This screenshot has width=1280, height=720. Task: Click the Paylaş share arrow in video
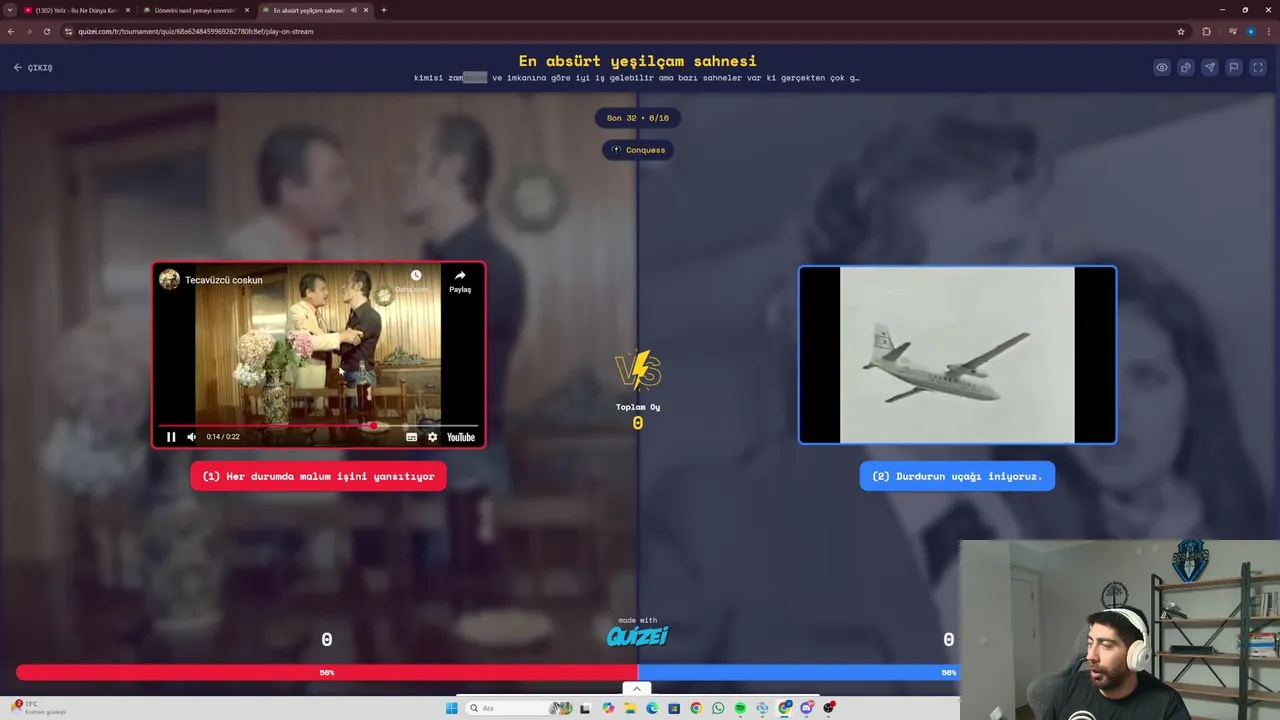coord(460,281)
